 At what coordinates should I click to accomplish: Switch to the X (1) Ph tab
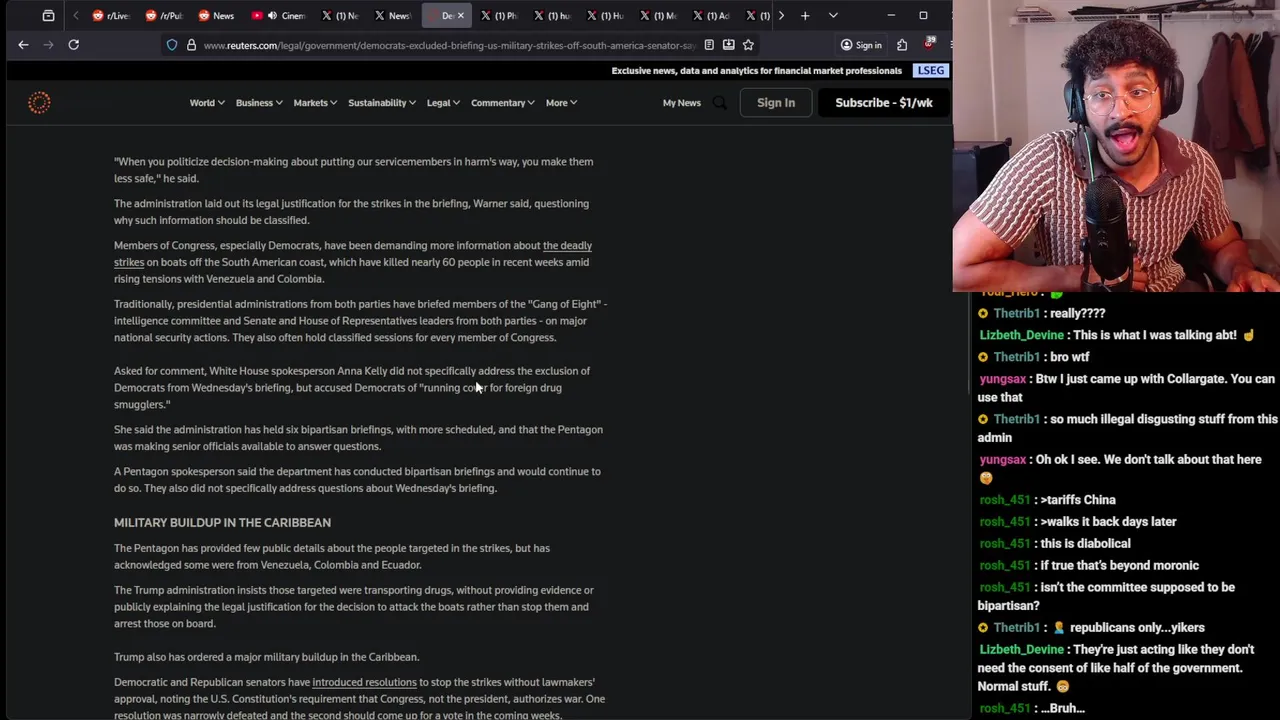[x=498, y=16]
